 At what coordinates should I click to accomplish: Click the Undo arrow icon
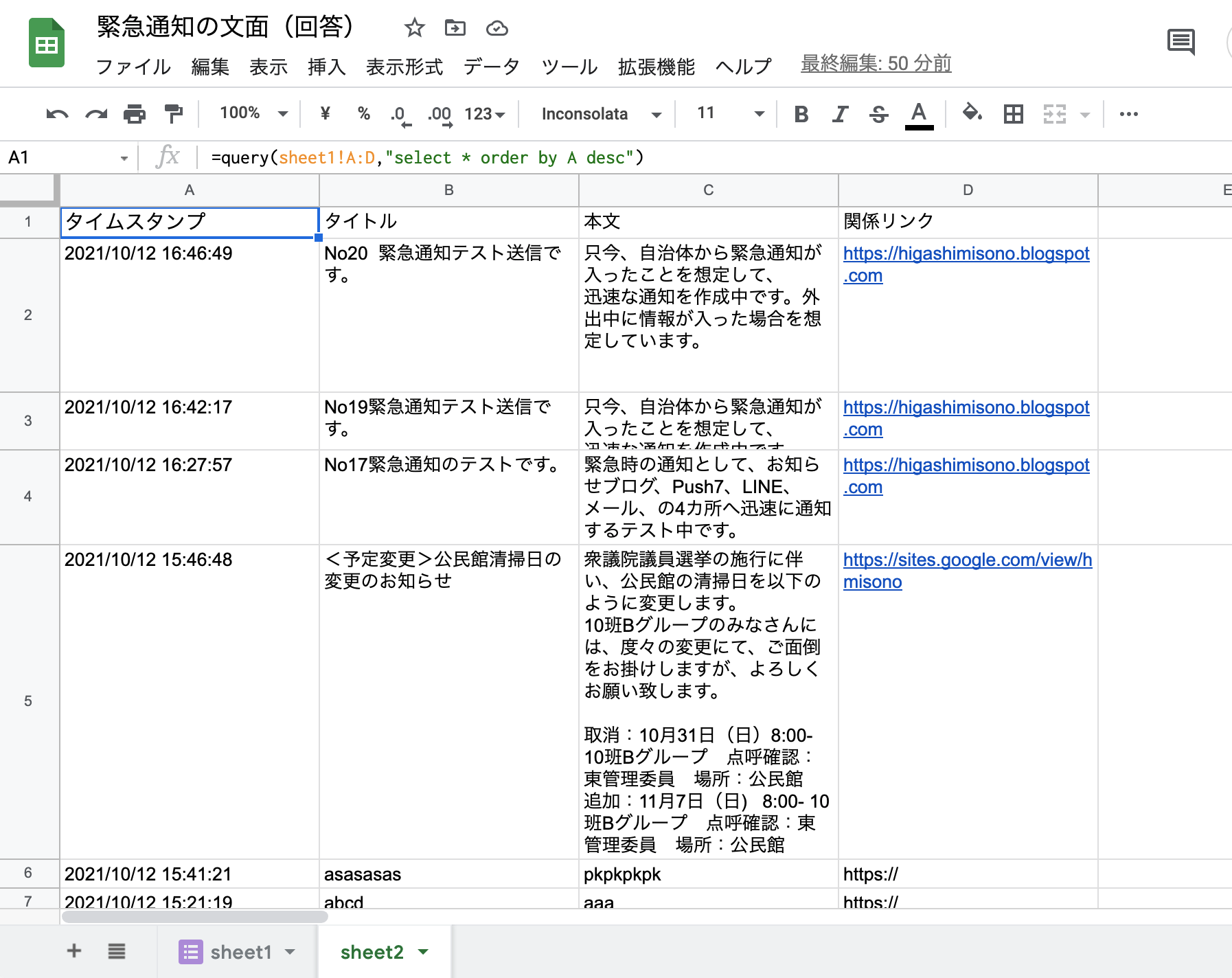[x=57, y=114]
